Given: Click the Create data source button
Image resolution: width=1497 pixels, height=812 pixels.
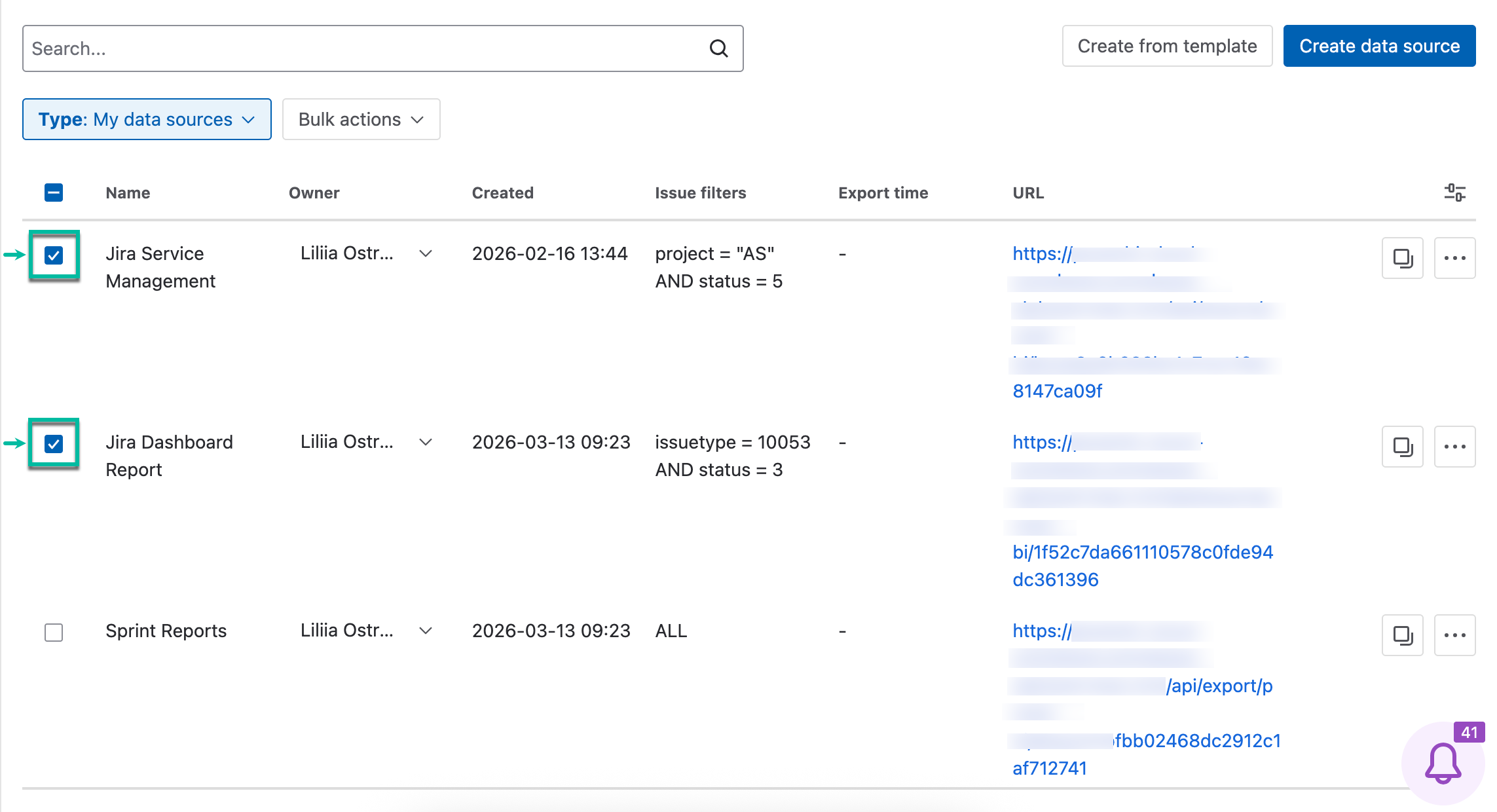Looking at the screenshot, I should 1379,46.
